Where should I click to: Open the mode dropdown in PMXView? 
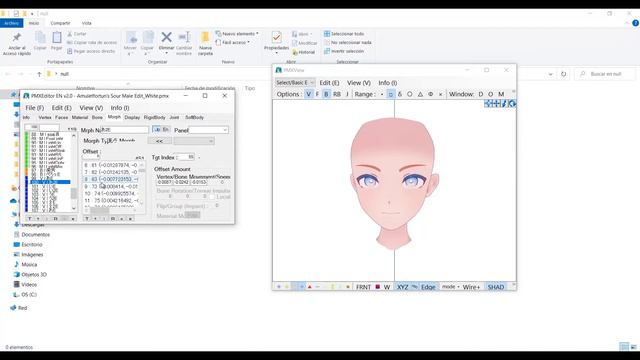[x=450, y=287]
